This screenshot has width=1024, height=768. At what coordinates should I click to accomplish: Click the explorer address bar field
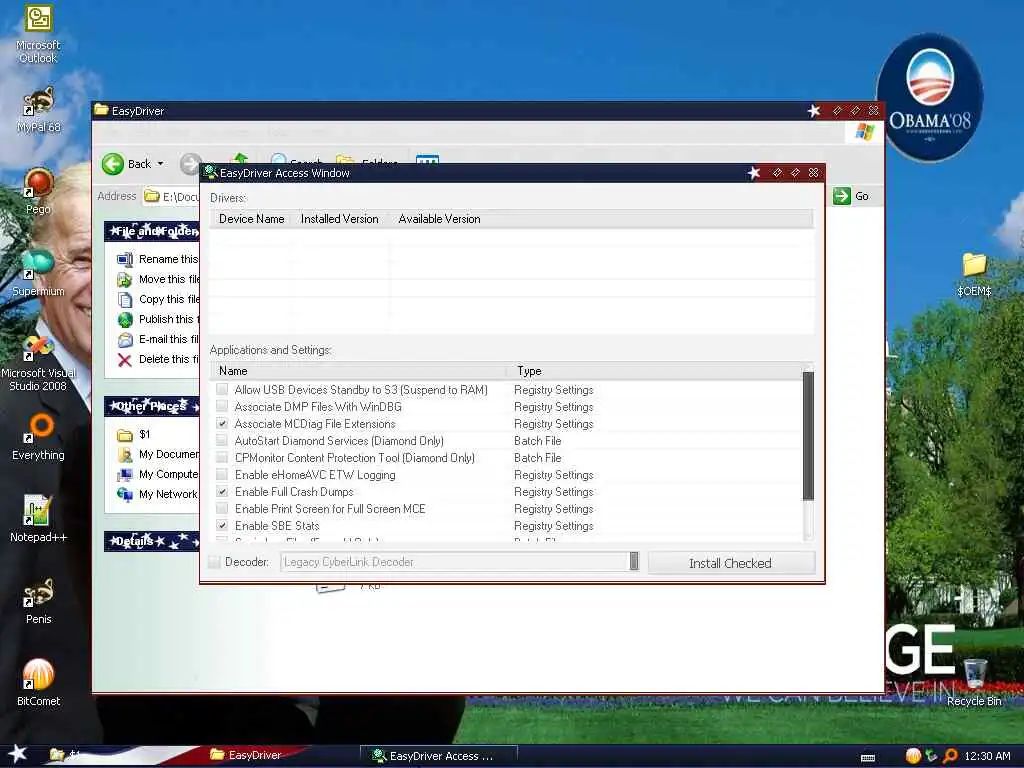click(171, 196)
